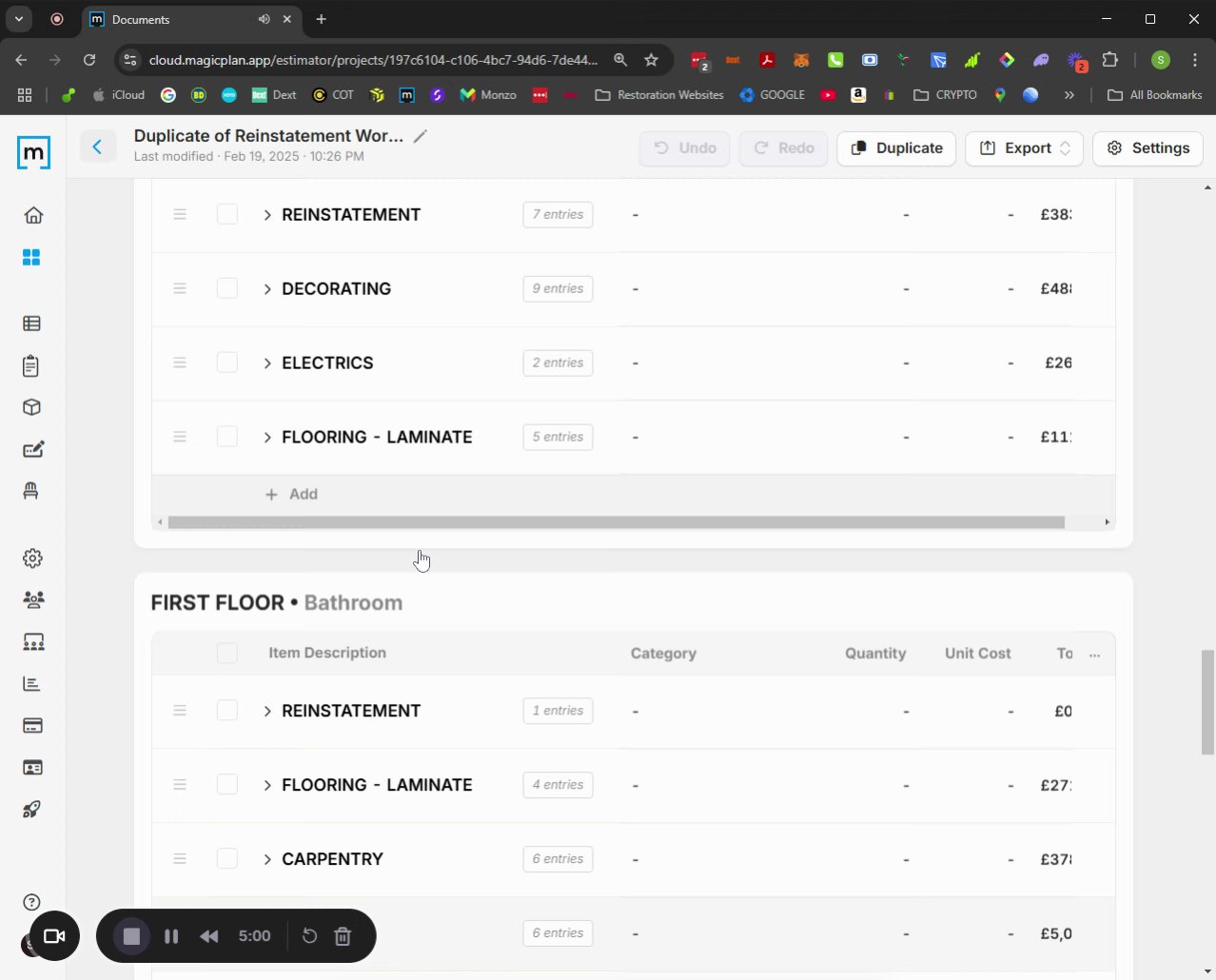Expand the DECORATING group

point(267,289)
